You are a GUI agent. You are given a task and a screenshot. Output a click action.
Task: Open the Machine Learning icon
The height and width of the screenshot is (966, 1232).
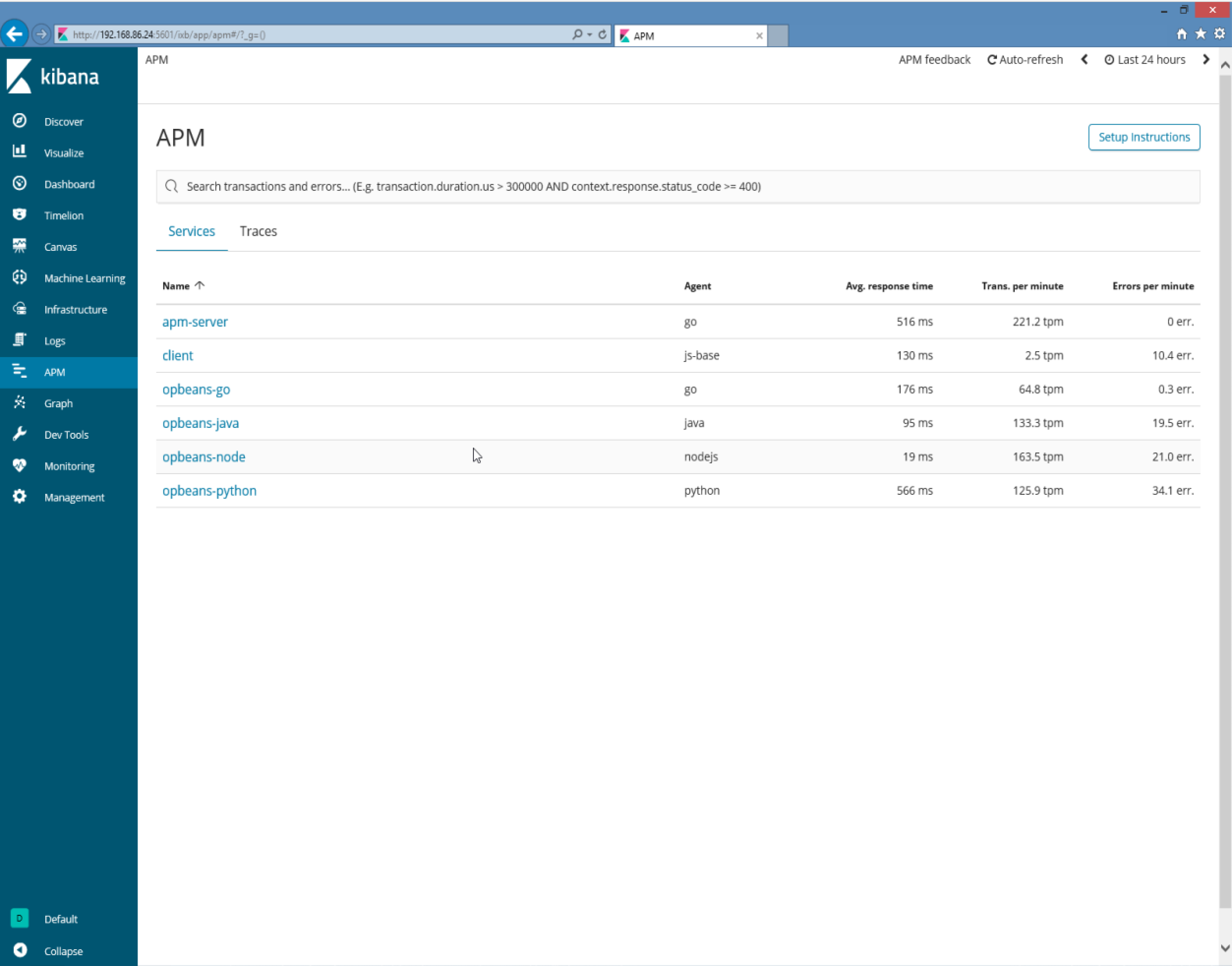20,277
